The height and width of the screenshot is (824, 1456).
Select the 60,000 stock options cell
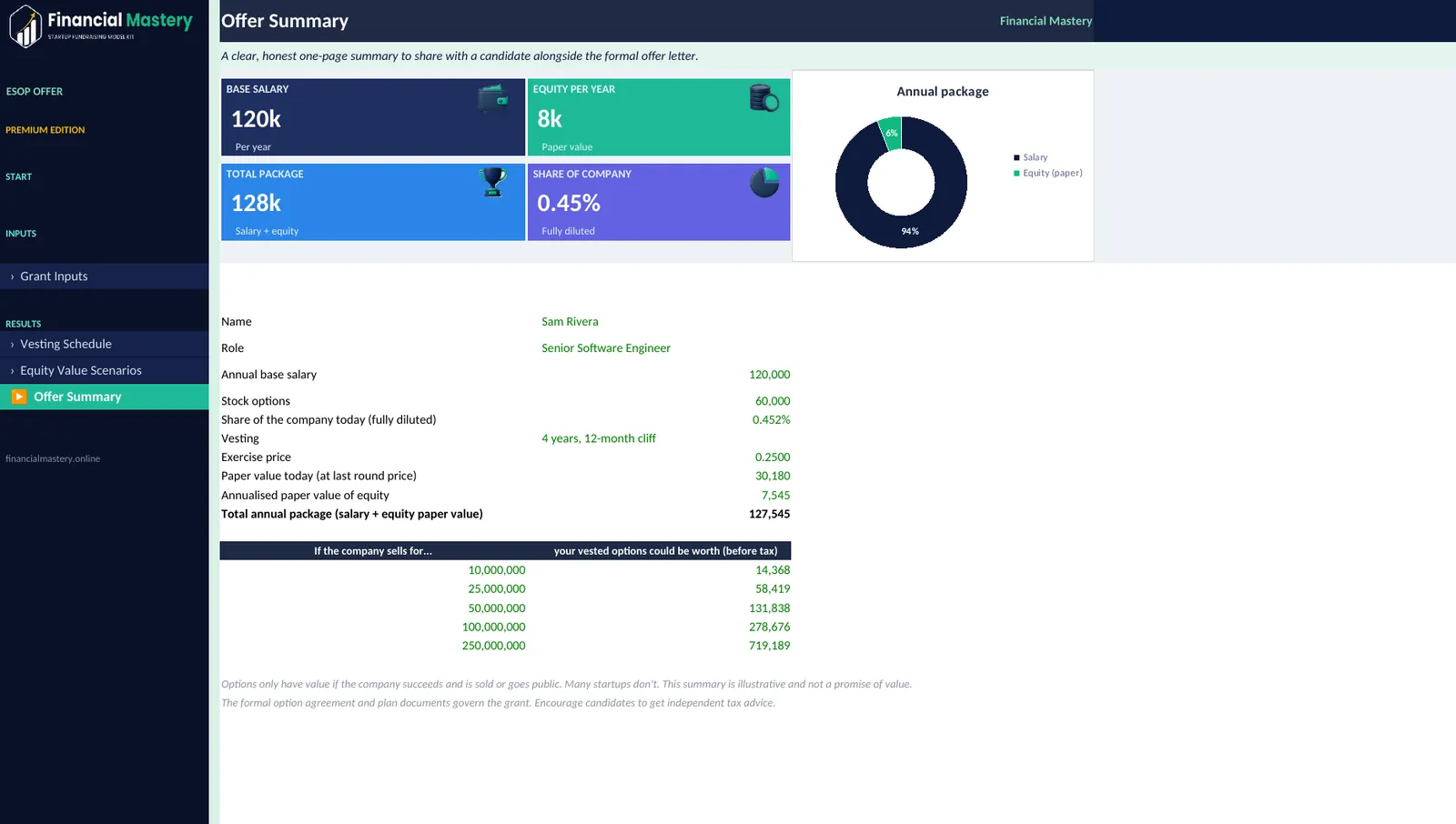(773, 401)
